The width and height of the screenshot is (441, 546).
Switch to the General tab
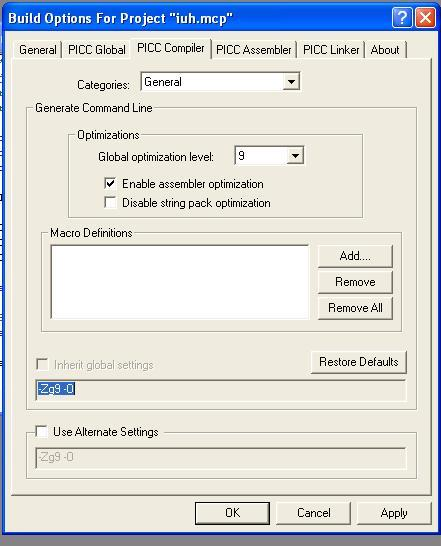tap(38, 50)
